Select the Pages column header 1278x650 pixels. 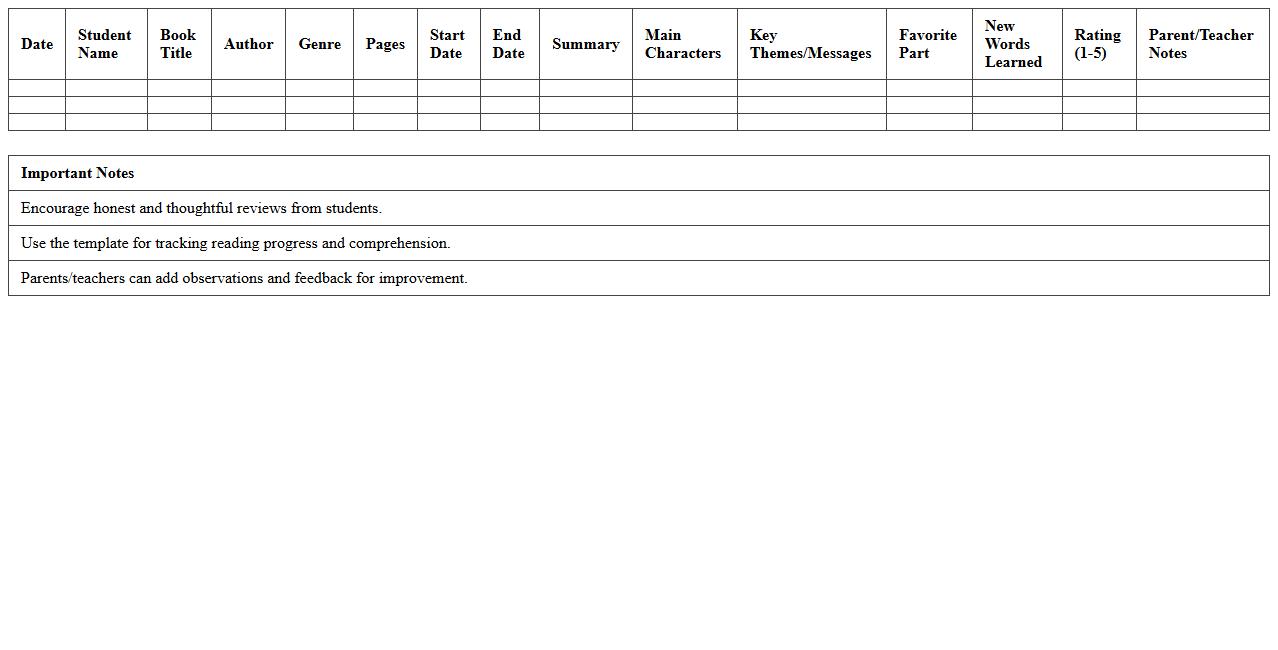point(385,44)
